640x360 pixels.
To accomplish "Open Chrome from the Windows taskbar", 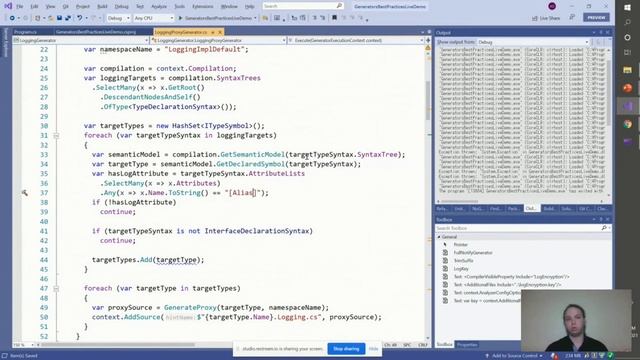I will [627, 124].
